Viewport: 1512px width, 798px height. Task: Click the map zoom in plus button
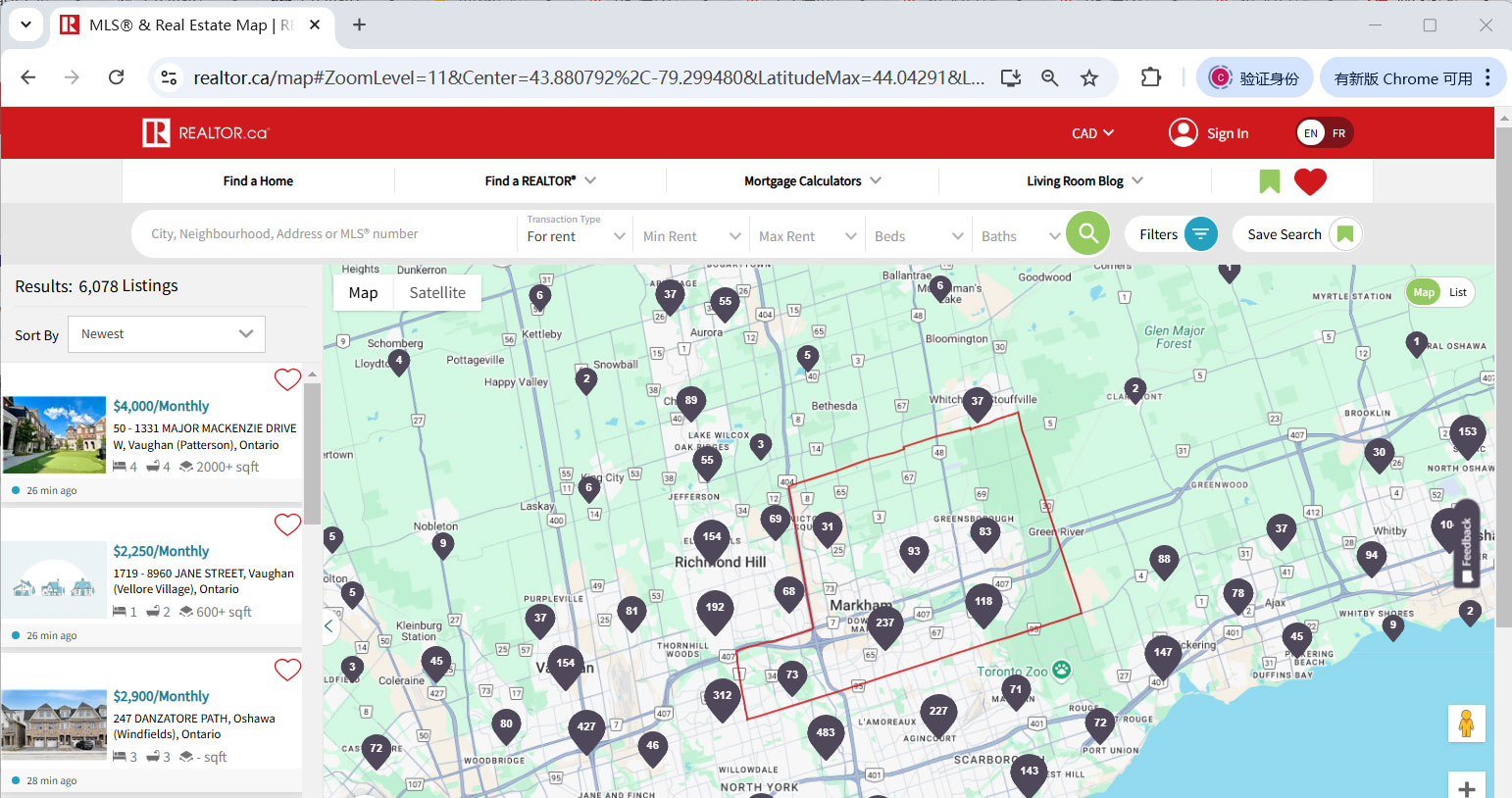pos(1466,787)
